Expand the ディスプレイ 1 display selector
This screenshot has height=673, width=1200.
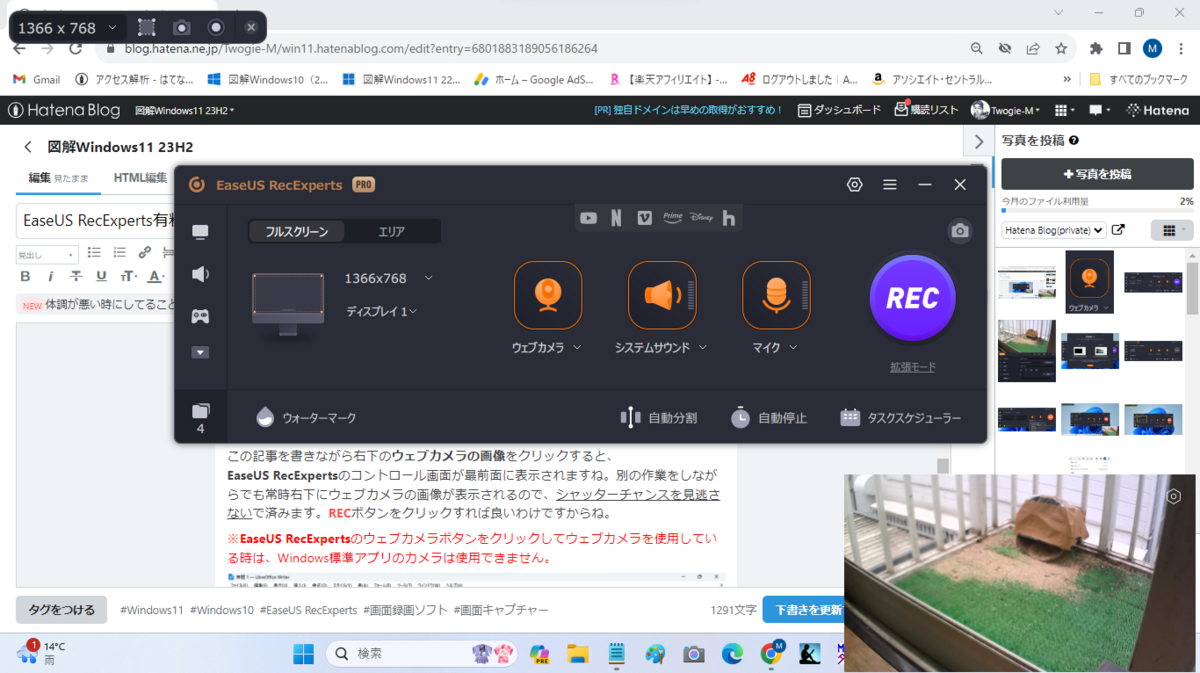pos(412,311)
